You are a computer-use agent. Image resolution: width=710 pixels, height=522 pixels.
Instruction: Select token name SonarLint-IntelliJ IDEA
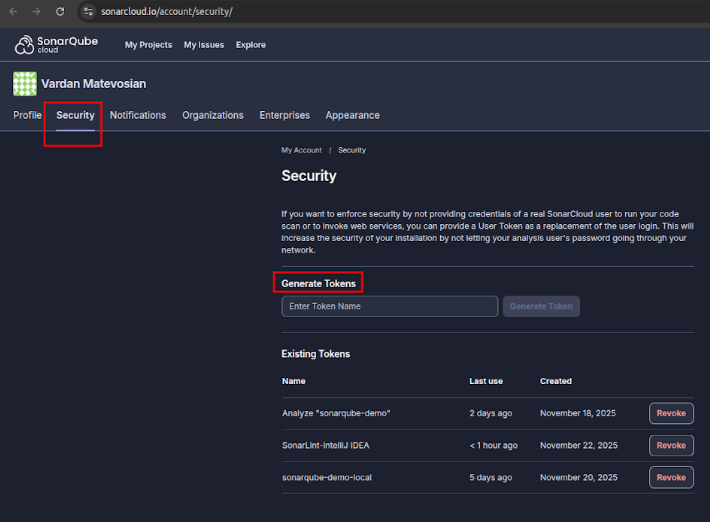coord(326,445)
